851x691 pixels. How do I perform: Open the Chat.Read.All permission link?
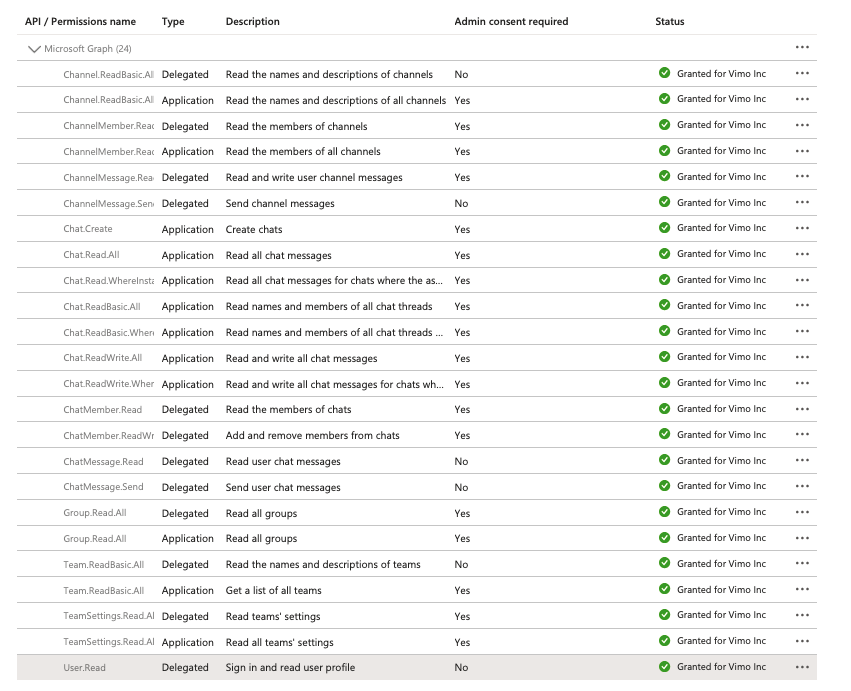tap(91, 255)
